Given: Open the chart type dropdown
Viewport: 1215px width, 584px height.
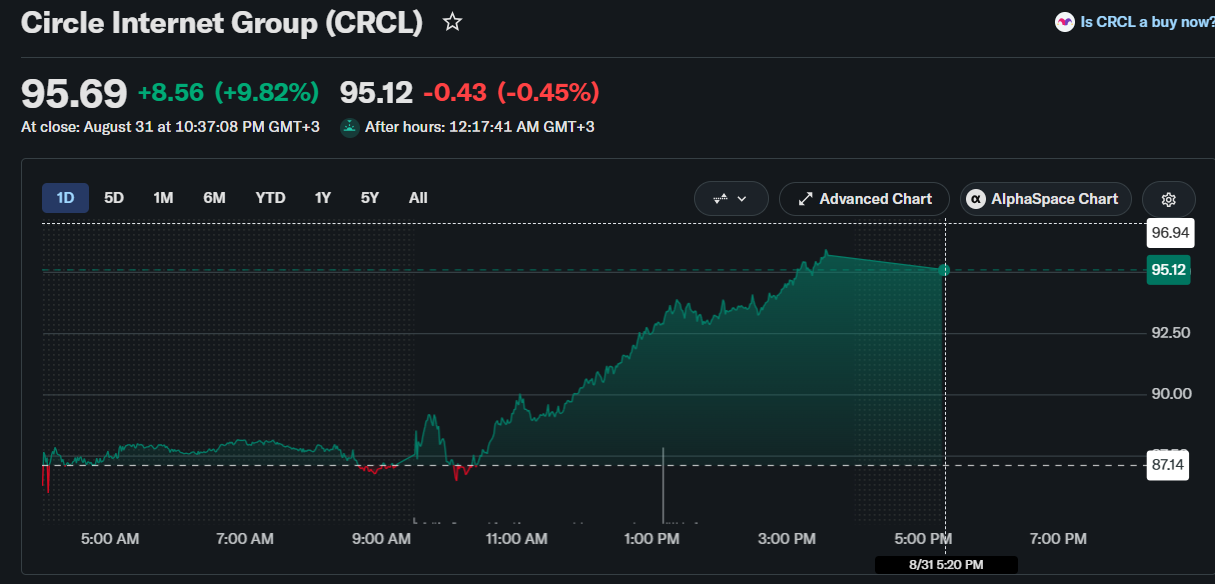Looking at the screenshot, I should [x=731, y=199].
